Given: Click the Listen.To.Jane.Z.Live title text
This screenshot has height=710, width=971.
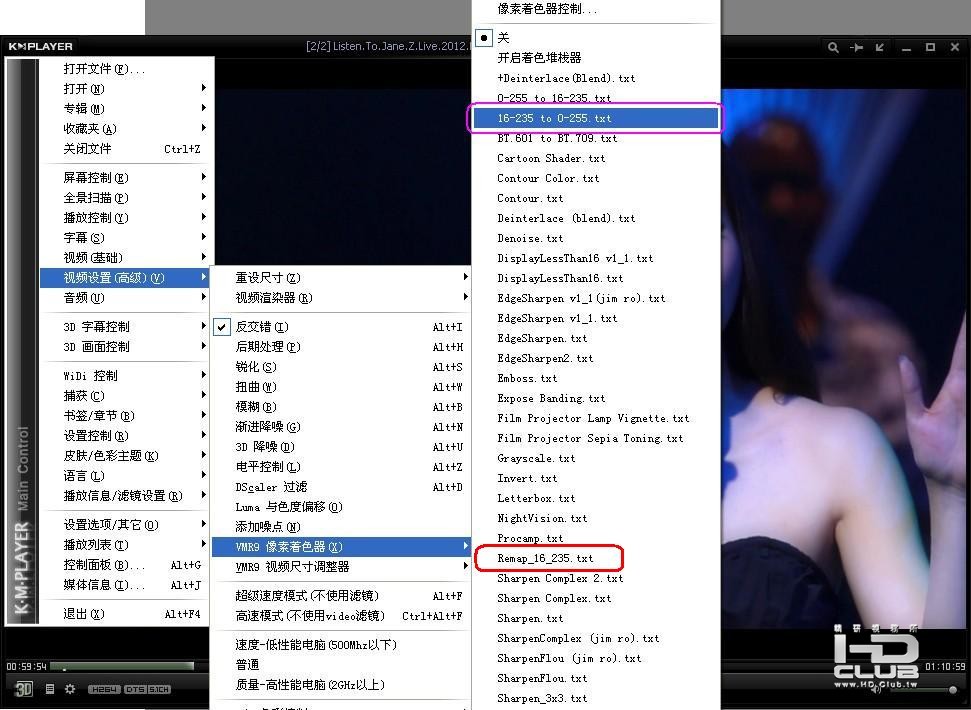Looking at the screenshot, I should tap(388, 46).
